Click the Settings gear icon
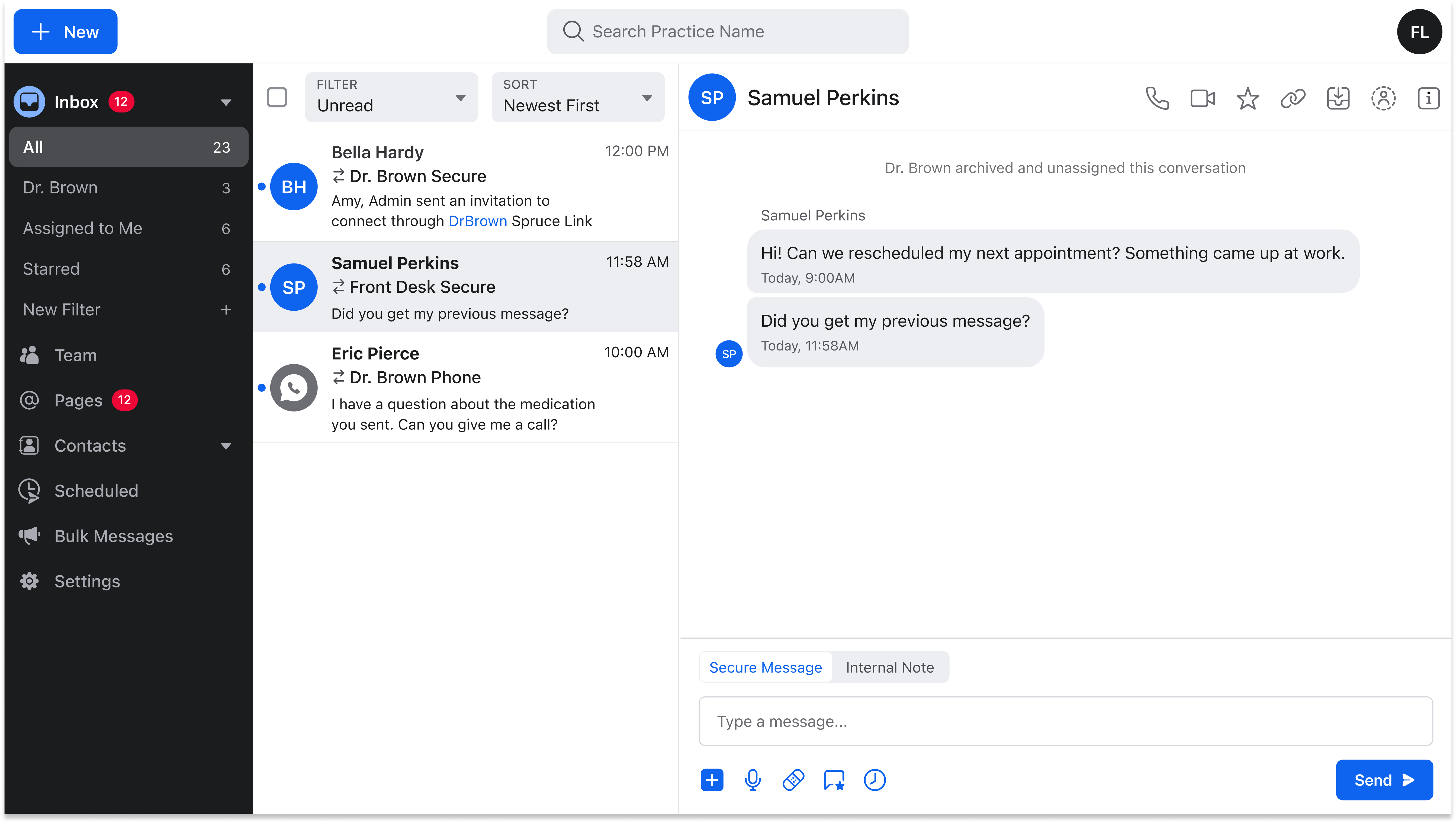 coord(29,581)
